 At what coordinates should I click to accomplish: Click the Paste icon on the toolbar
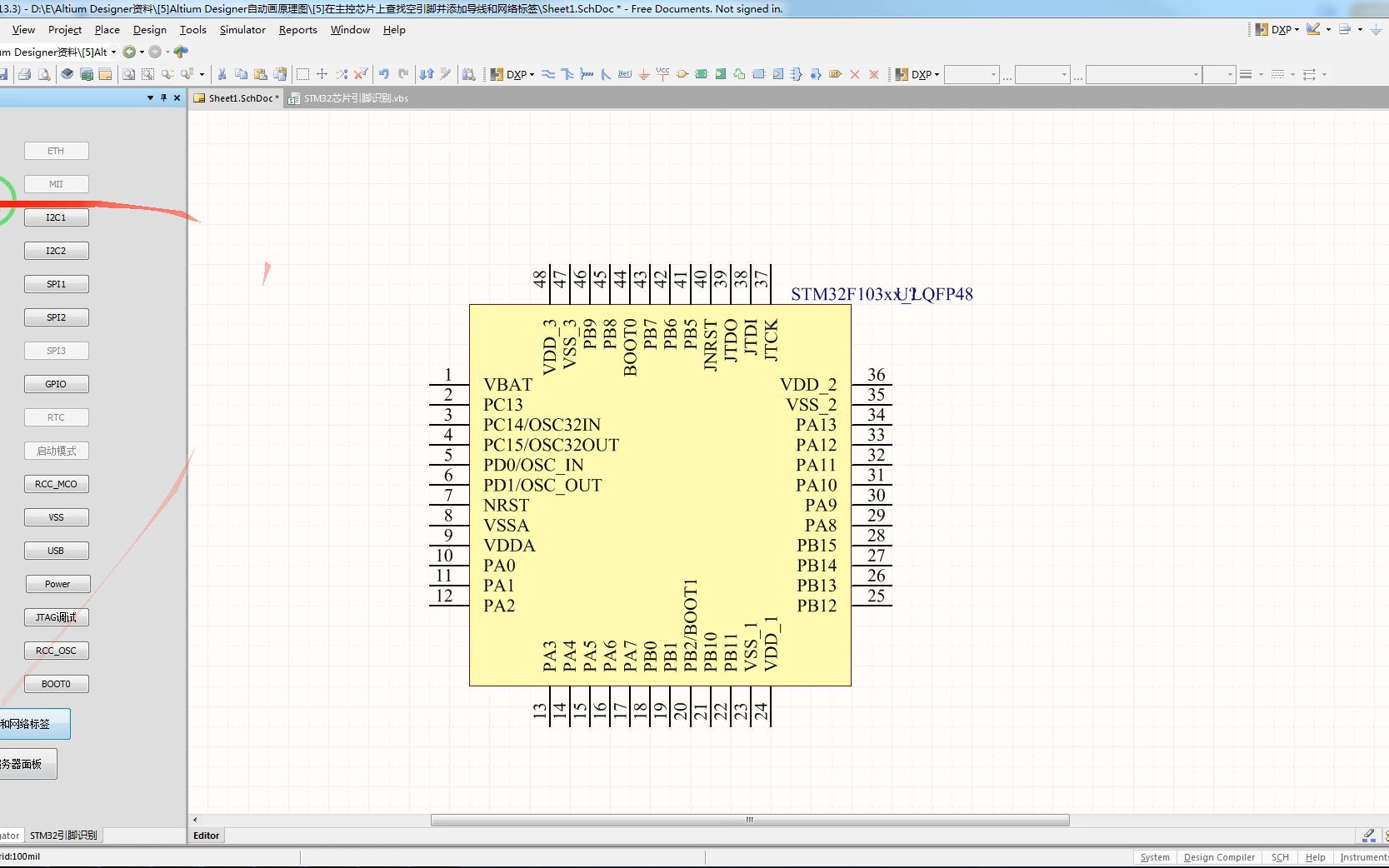[x=261, y=74]
